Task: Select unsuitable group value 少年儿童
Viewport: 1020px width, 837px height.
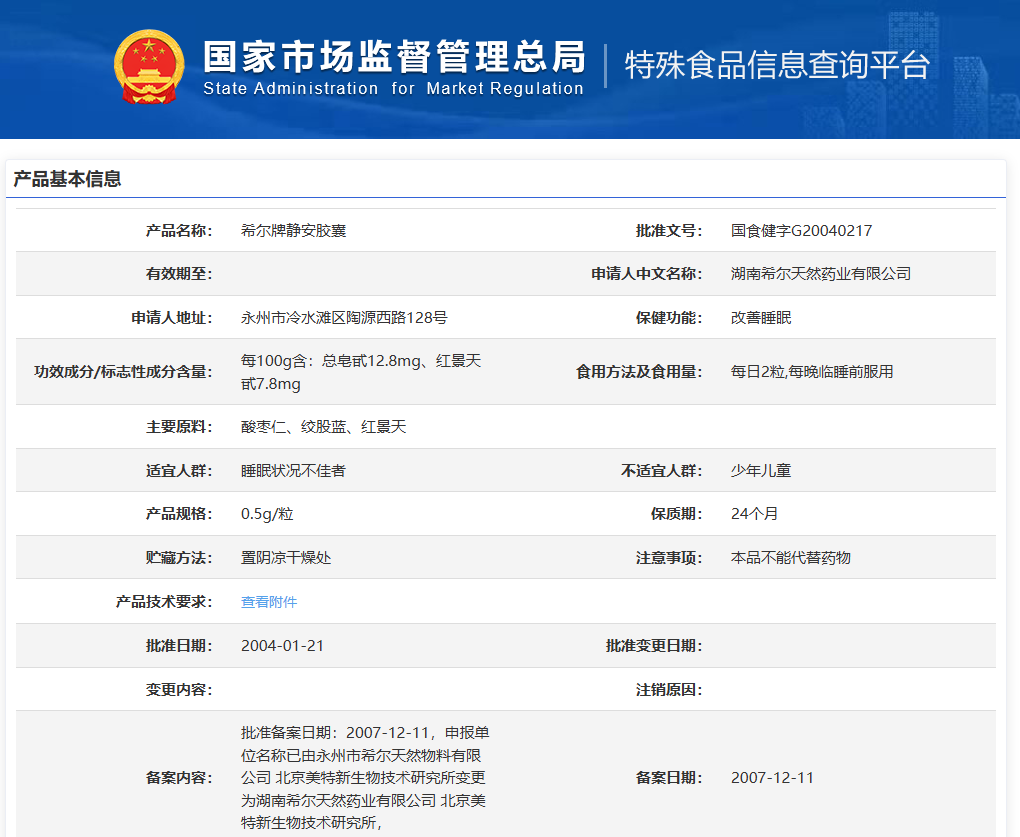Action: pos(760,470)
